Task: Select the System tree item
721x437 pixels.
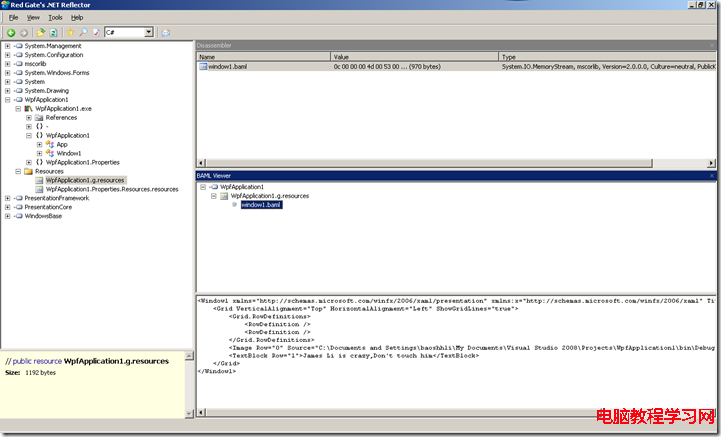Action: (34, 82)
